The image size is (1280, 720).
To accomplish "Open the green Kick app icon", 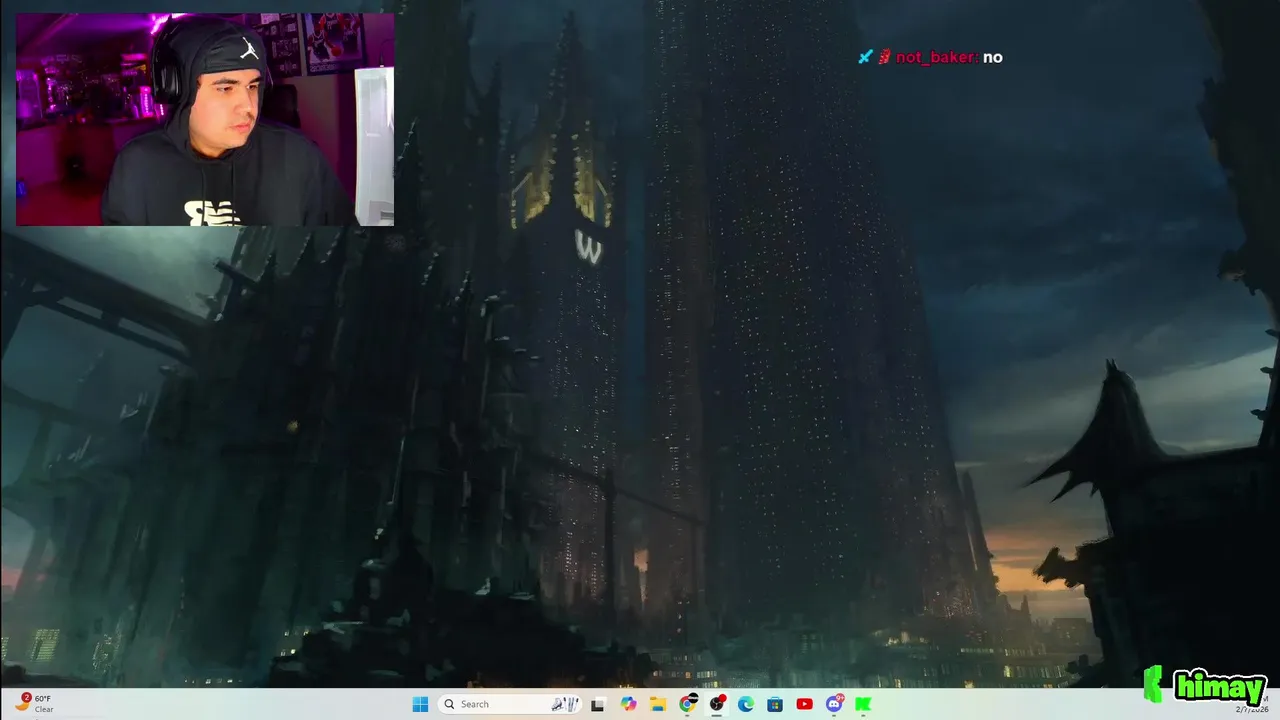I will click(863, 704).
